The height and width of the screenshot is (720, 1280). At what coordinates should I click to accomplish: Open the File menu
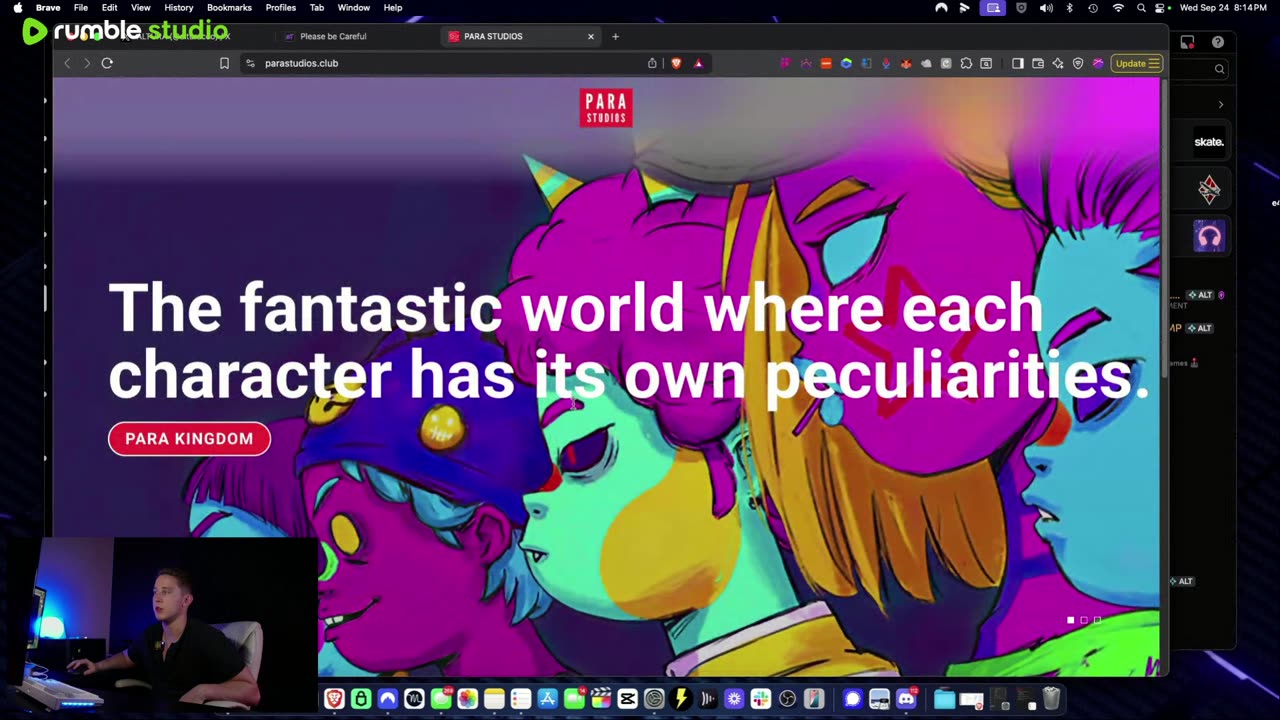81,8
